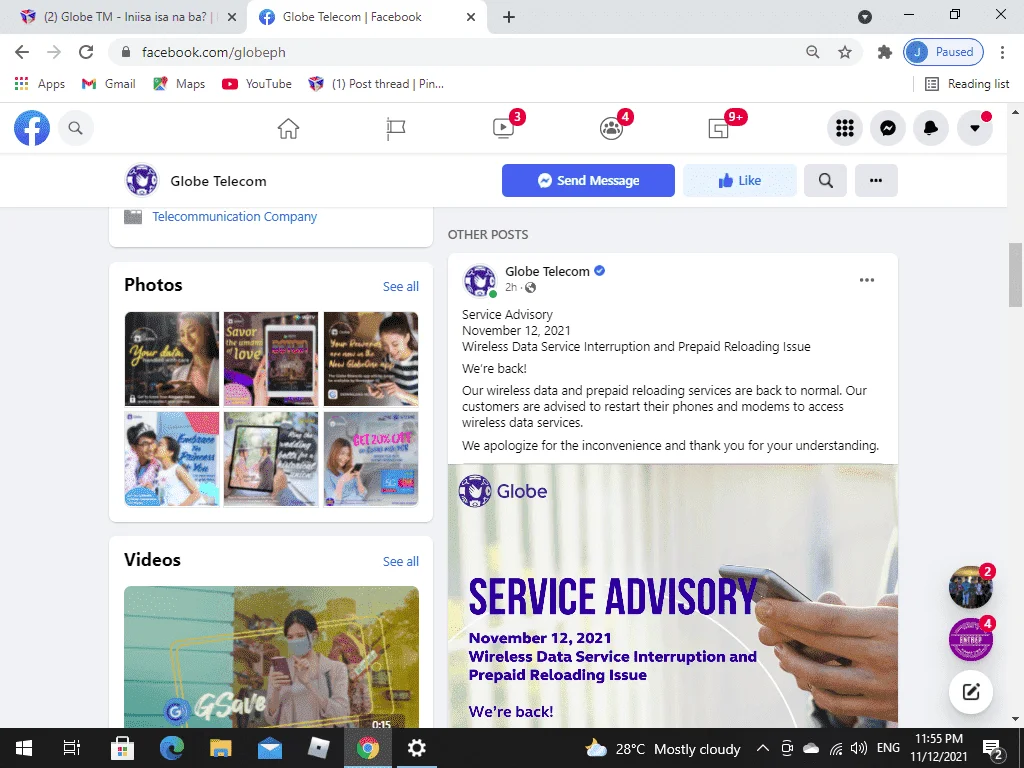Open Settings gear in taskbar
The width and height of the screenshot is (1024, 768).
(x=417, y=748)
